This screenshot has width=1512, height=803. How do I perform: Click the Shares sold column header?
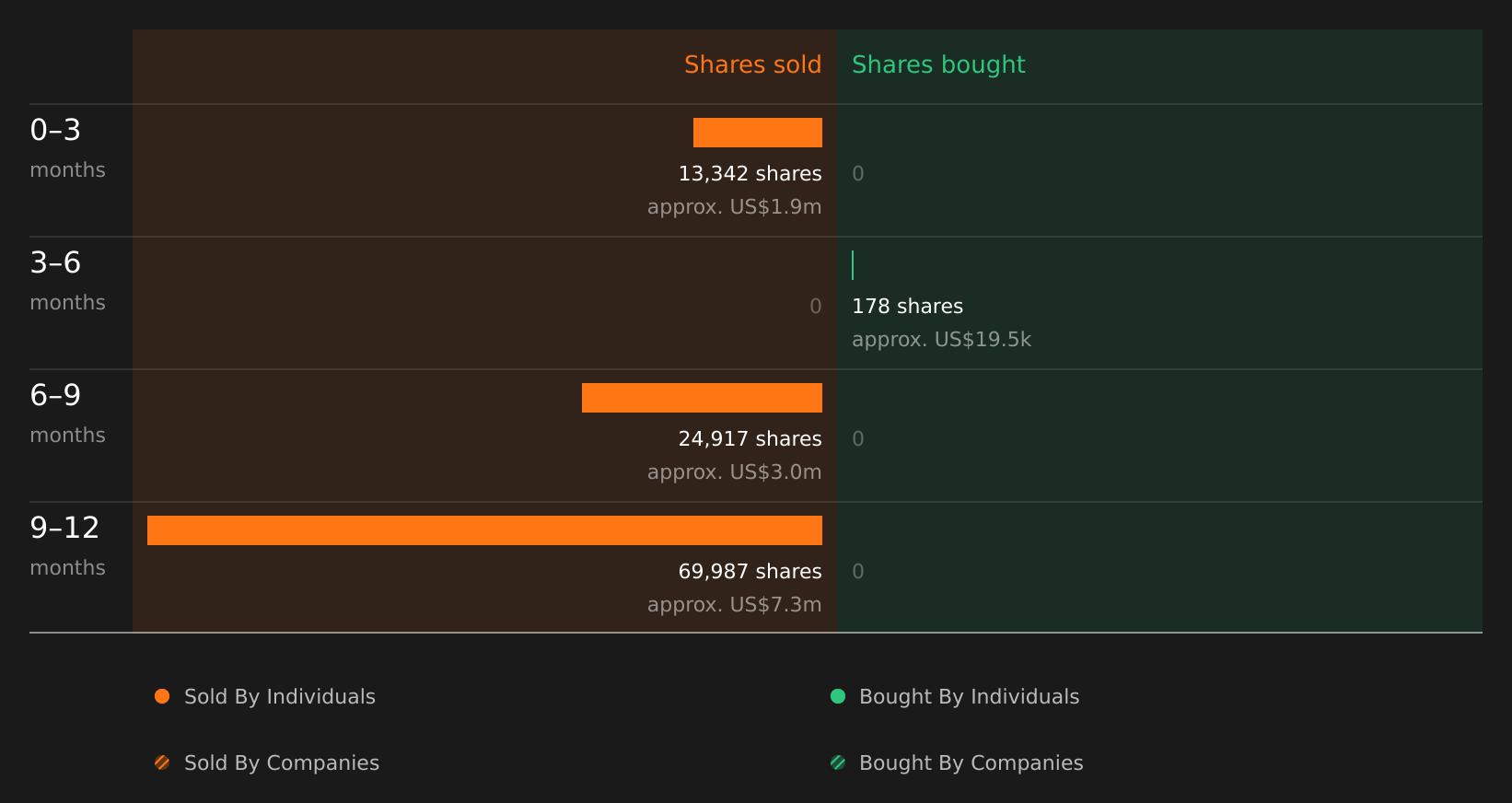click(753, 64)
